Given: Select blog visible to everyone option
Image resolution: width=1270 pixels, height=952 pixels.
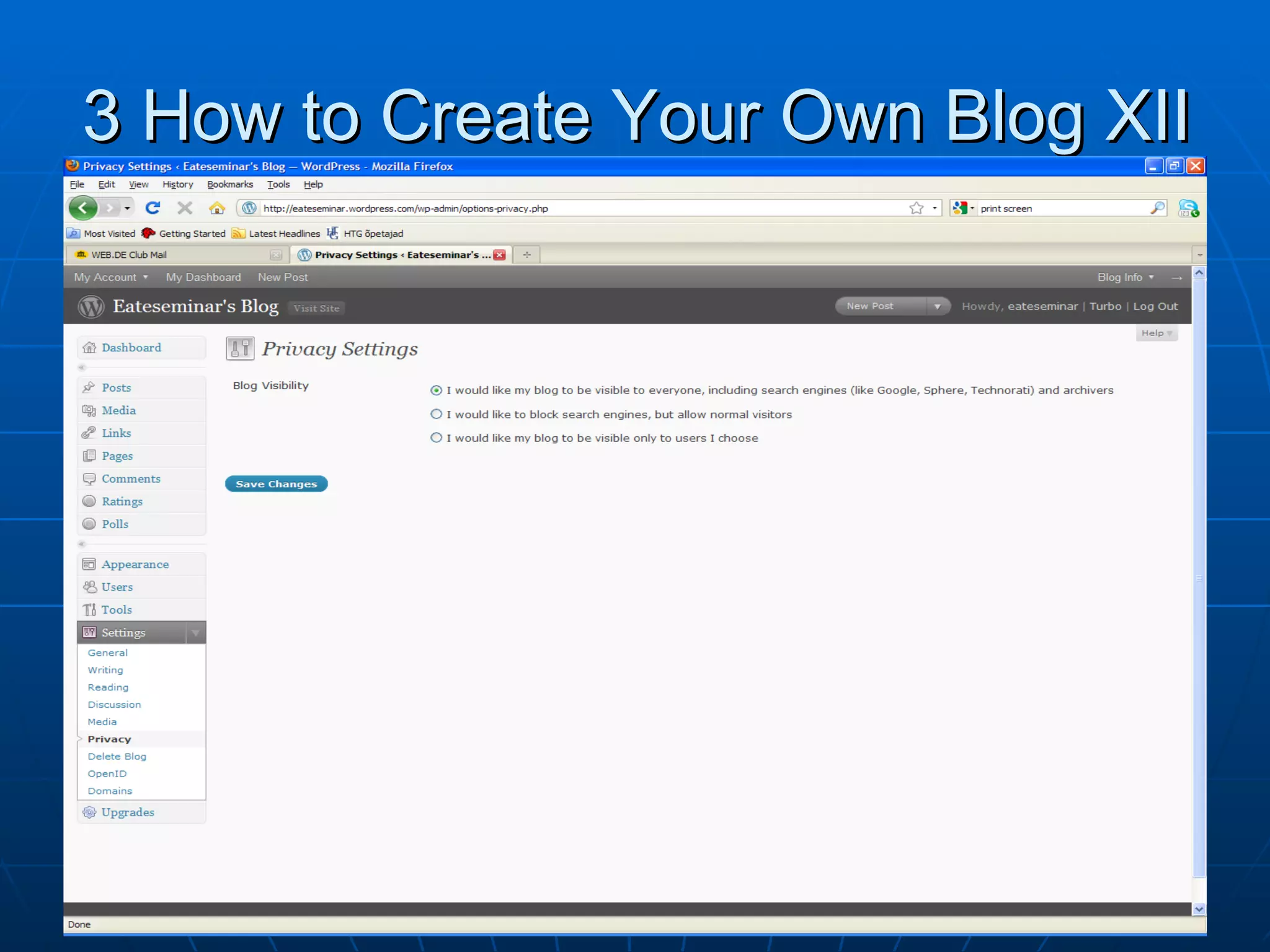Looking at the screenshot, I should [x=436, y=390].
